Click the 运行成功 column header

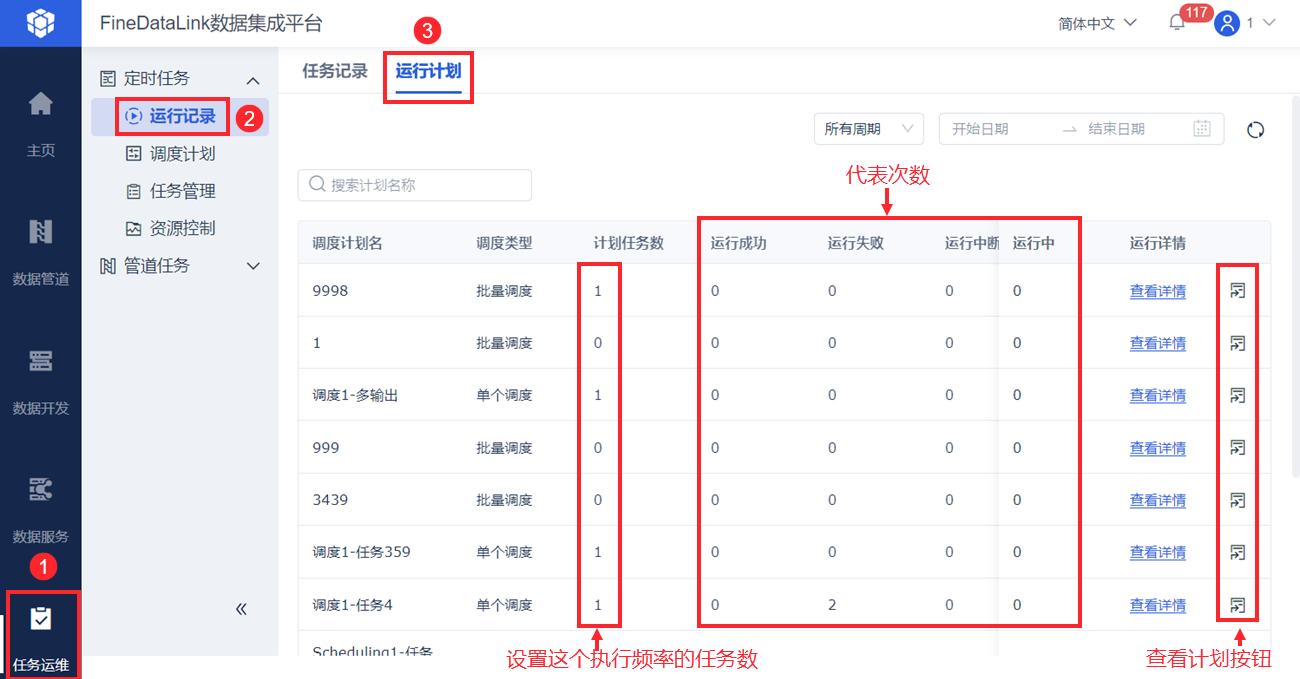click(739, 243)
